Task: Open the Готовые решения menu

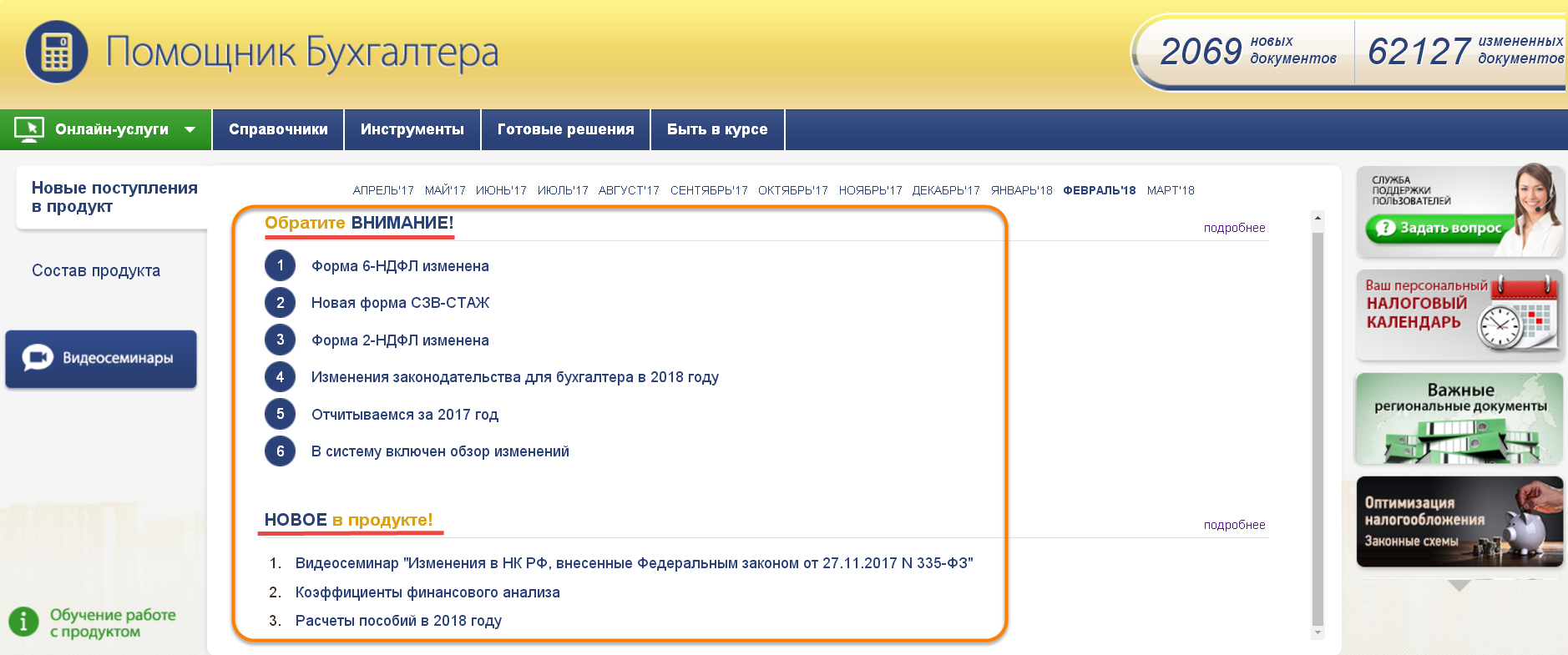Action: 565,129
